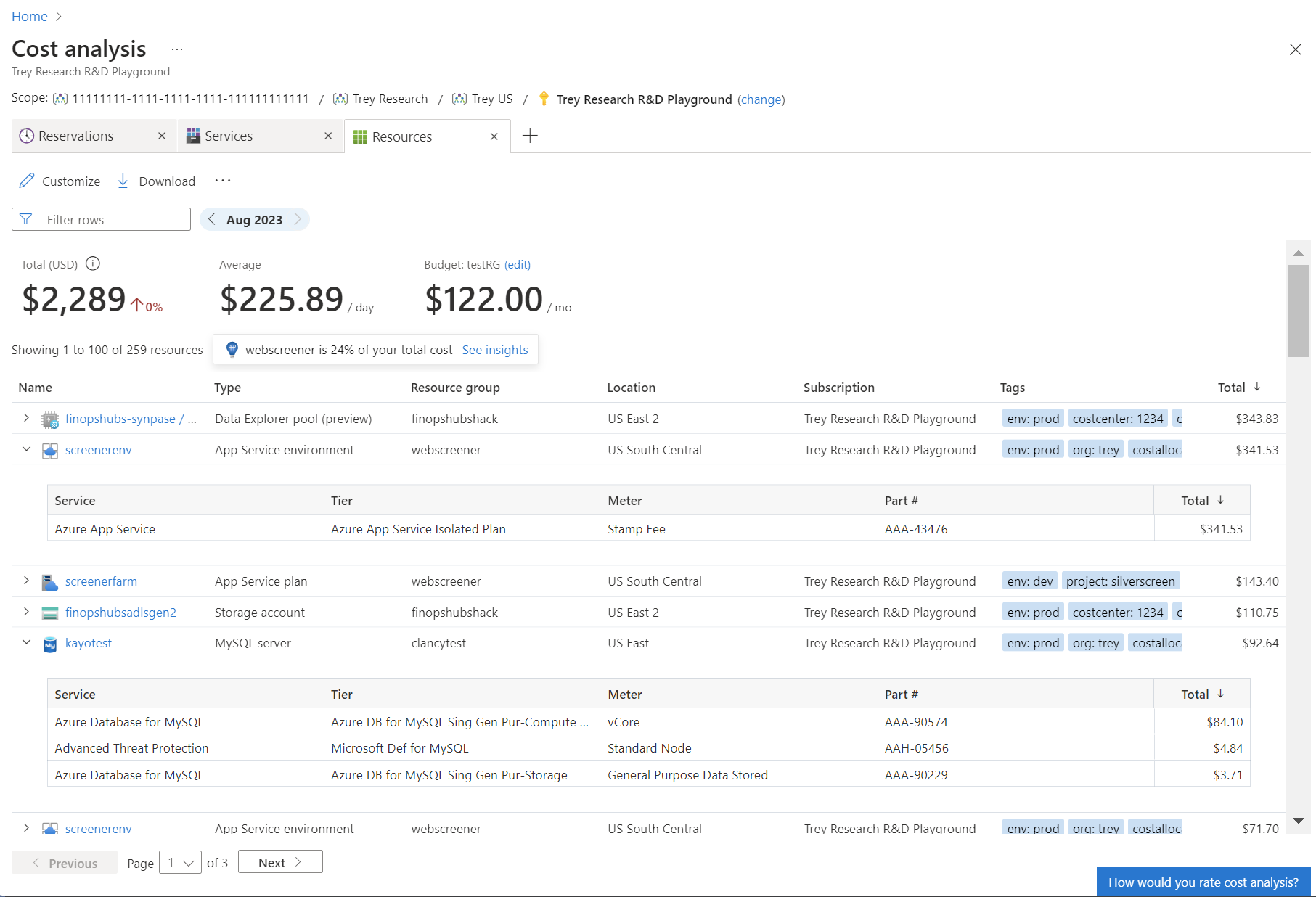Expand the finopshubs-synpase resource row
The height and width of the screenshot is (897, 1316).
pos(26,418)
